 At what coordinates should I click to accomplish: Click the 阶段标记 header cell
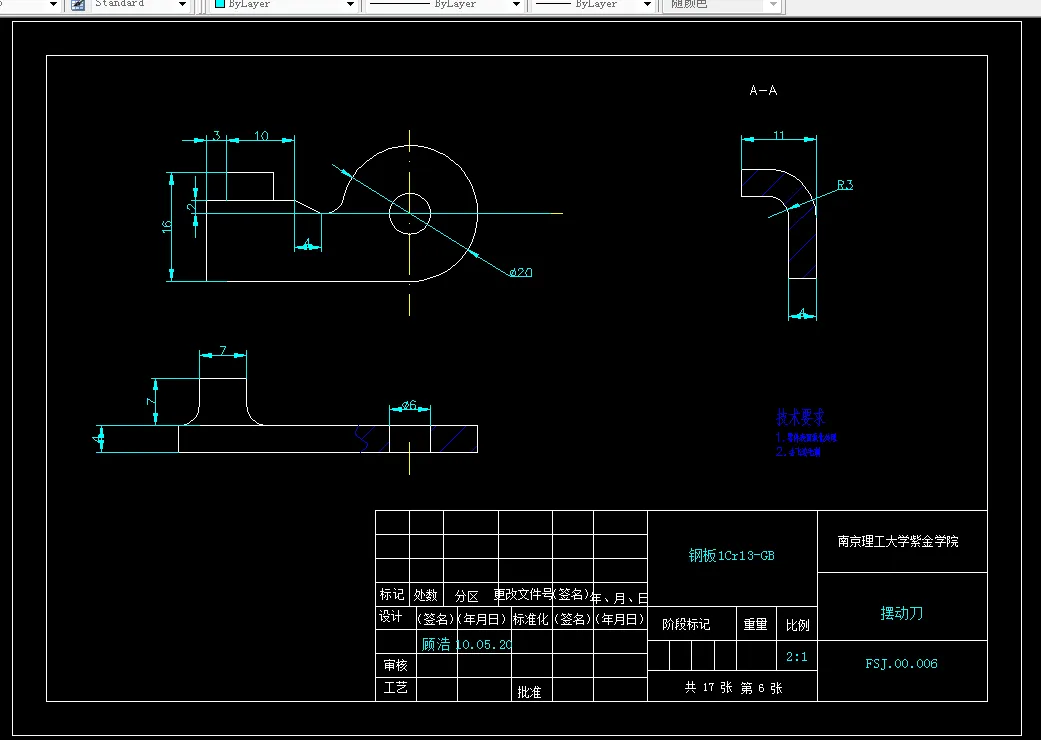click(x=686, y=624)
